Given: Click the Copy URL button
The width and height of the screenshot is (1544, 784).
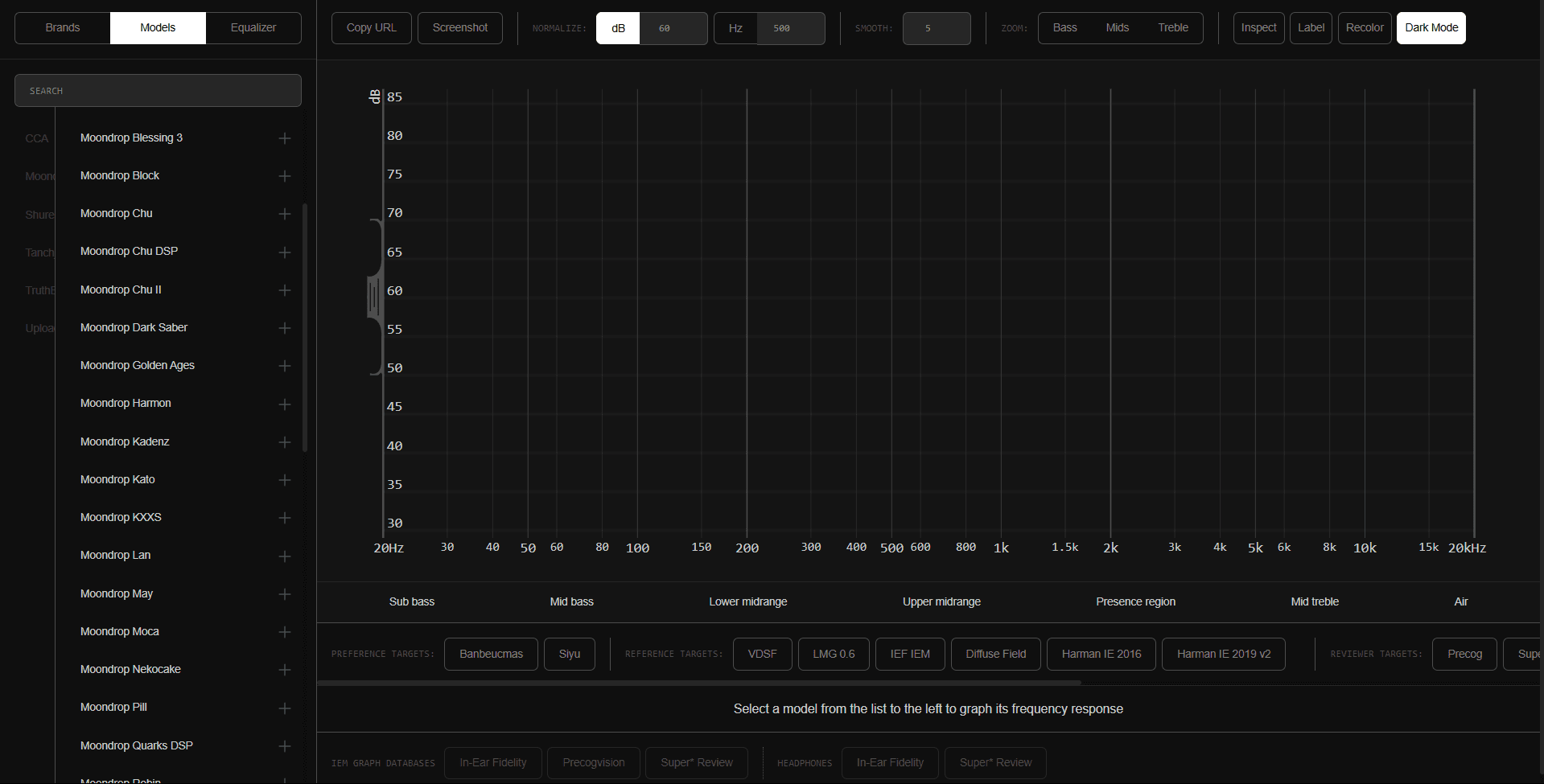Looking at the screenshot, I should point(370,27).
